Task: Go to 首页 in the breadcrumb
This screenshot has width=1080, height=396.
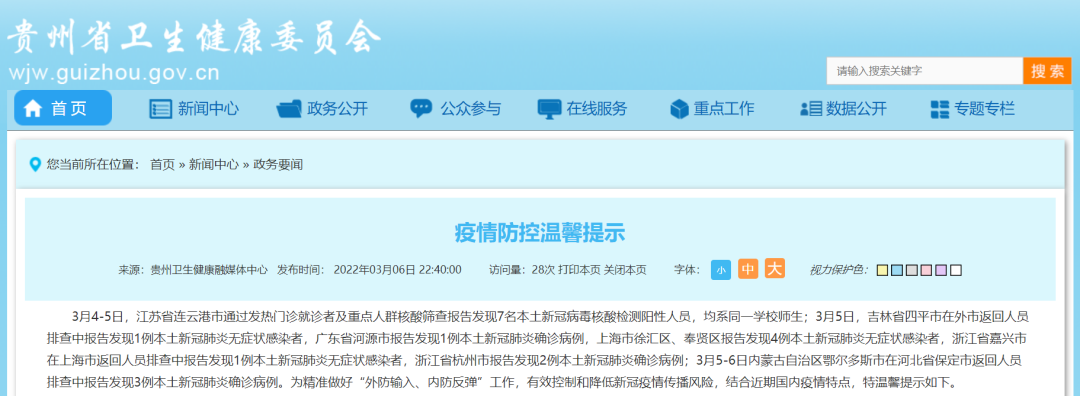Action: 163,165
